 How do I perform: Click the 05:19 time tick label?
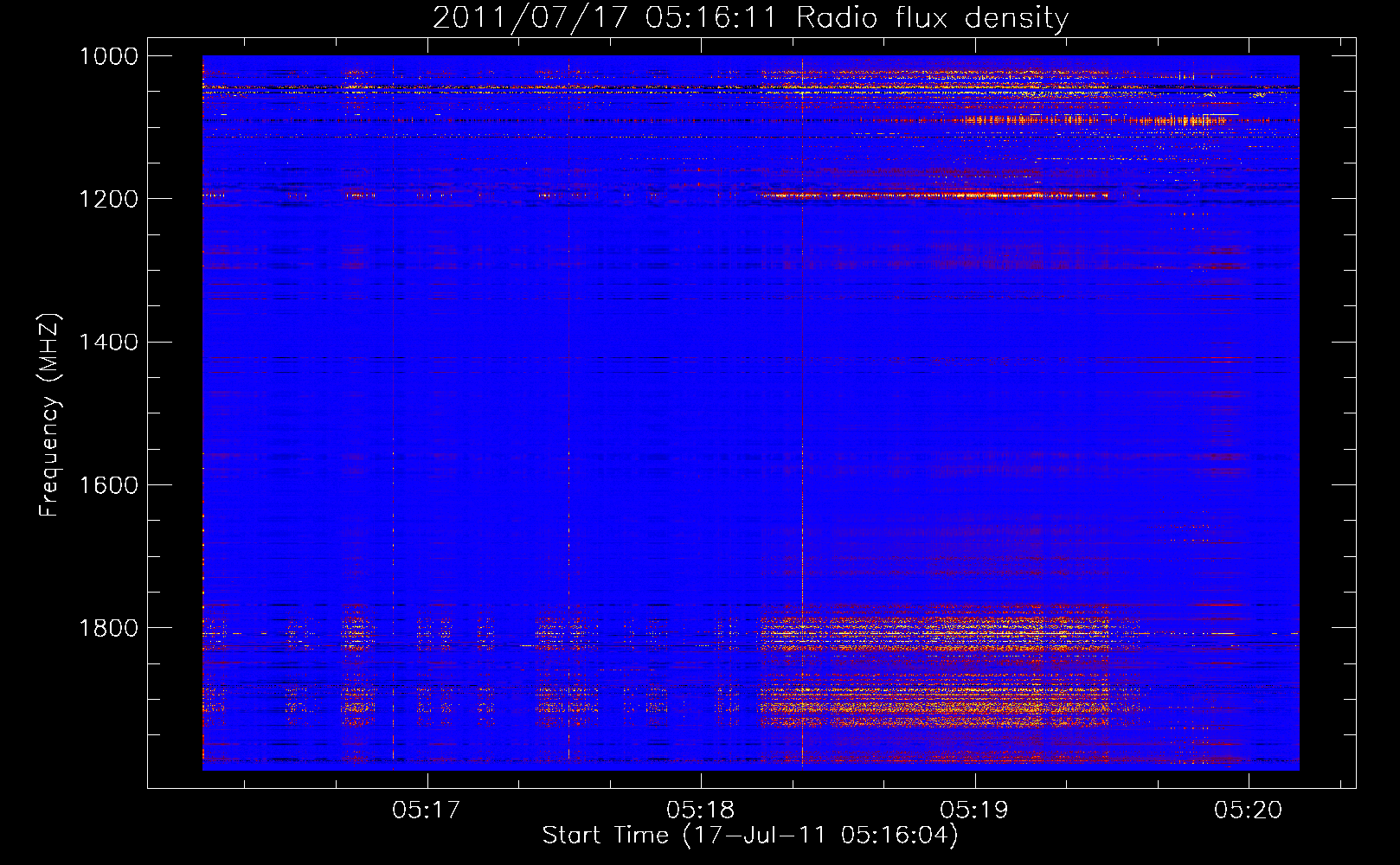point(974,811)
